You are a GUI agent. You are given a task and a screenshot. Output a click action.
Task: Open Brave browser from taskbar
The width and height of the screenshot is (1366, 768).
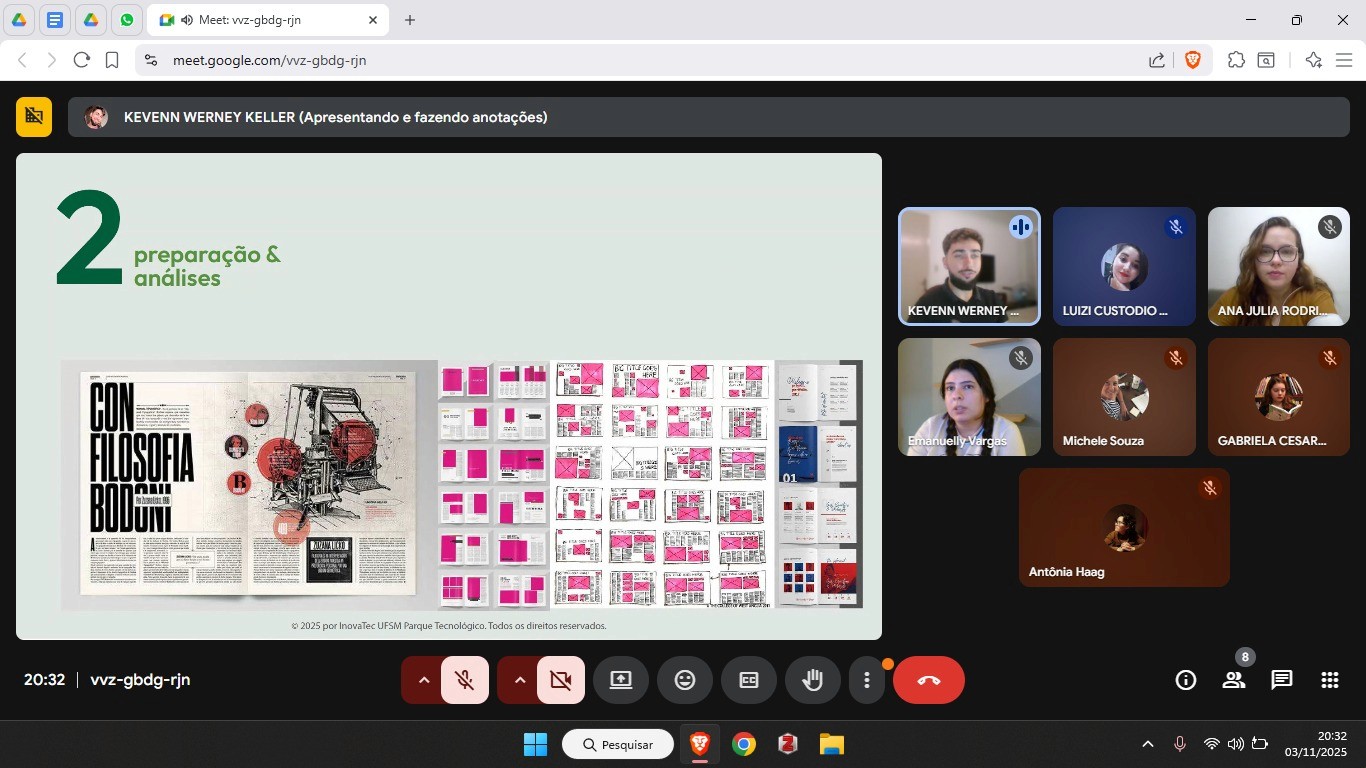point(699,744)
